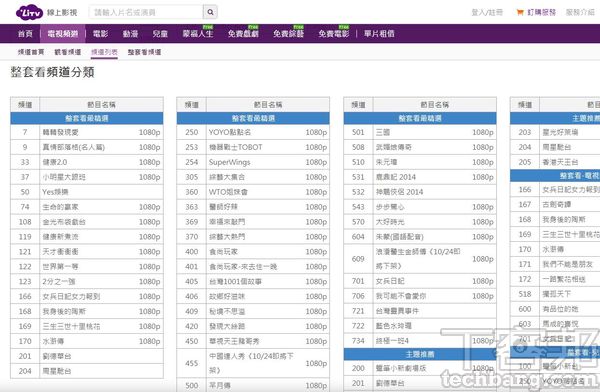Click channel 360 WTO姐妹會 entry
600x392 pixels.
click(x=253, y=192)
